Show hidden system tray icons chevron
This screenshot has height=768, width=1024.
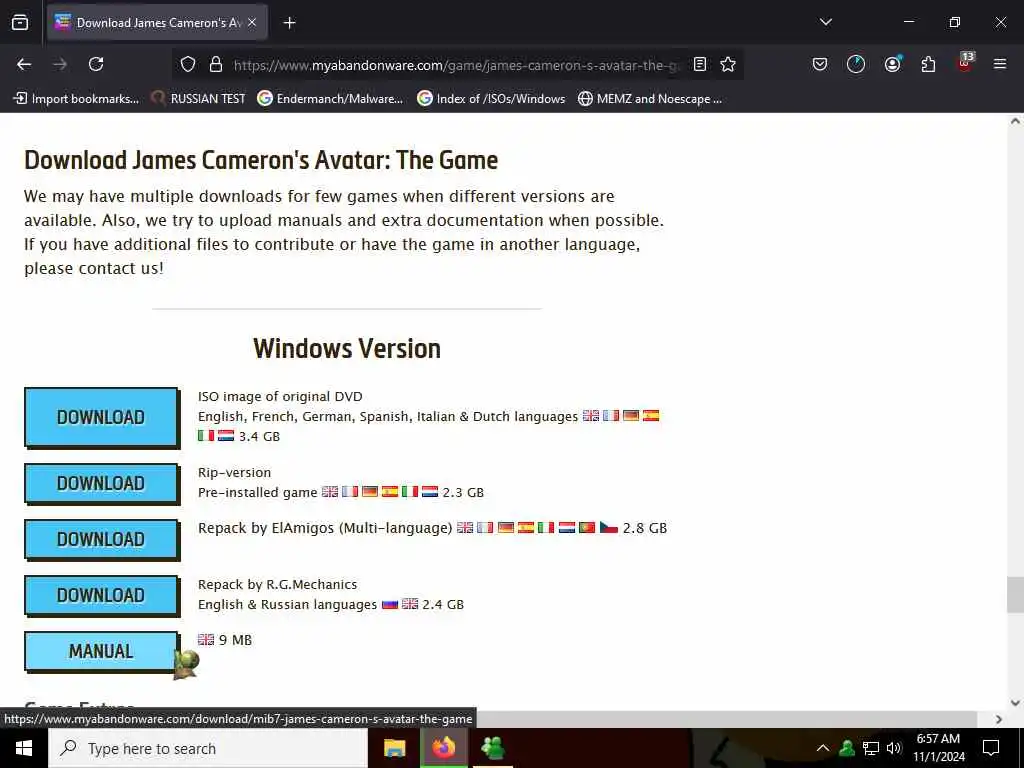[823, 748]
